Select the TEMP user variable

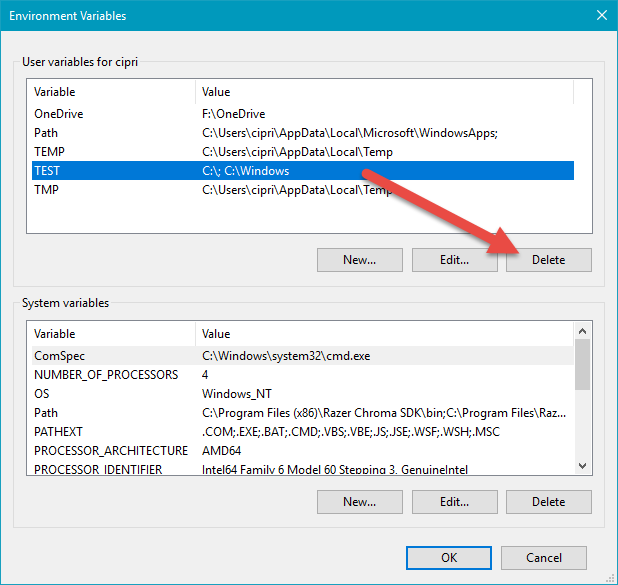pyautogui.click(x=303, y=152)
